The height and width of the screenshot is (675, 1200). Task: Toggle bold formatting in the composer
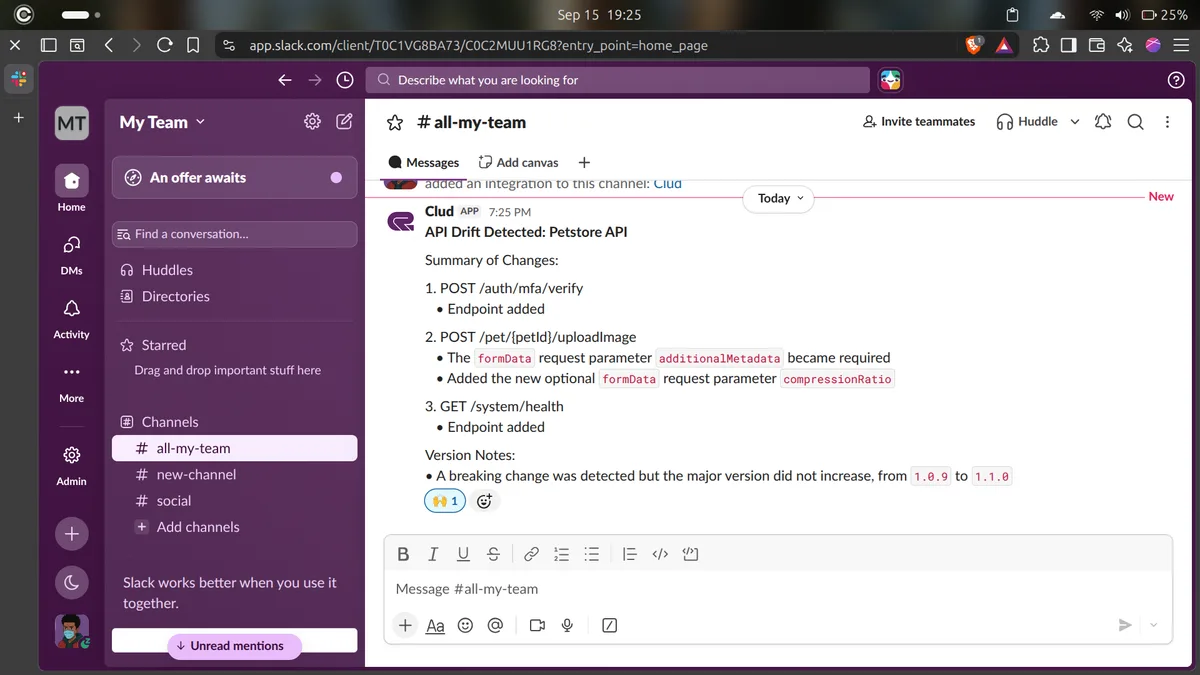pyautogui.click(x=403, y=554)
